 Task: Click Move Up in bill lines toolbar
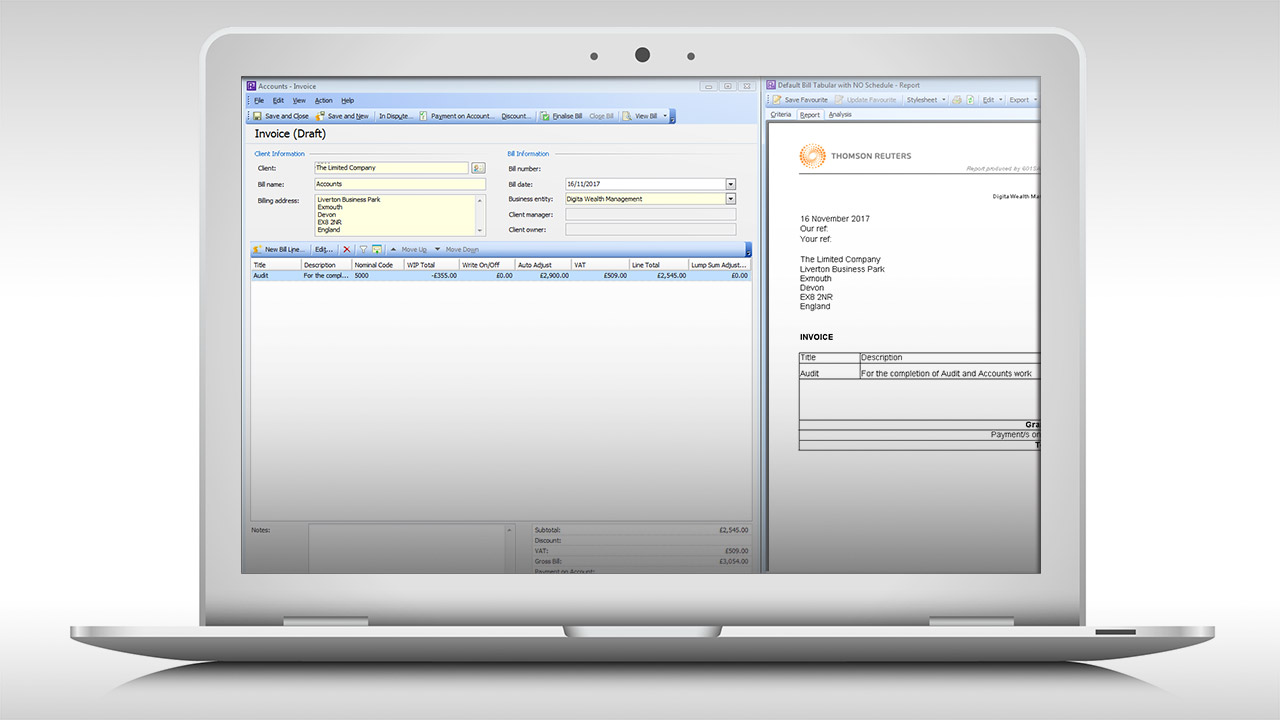pos(410,249)
